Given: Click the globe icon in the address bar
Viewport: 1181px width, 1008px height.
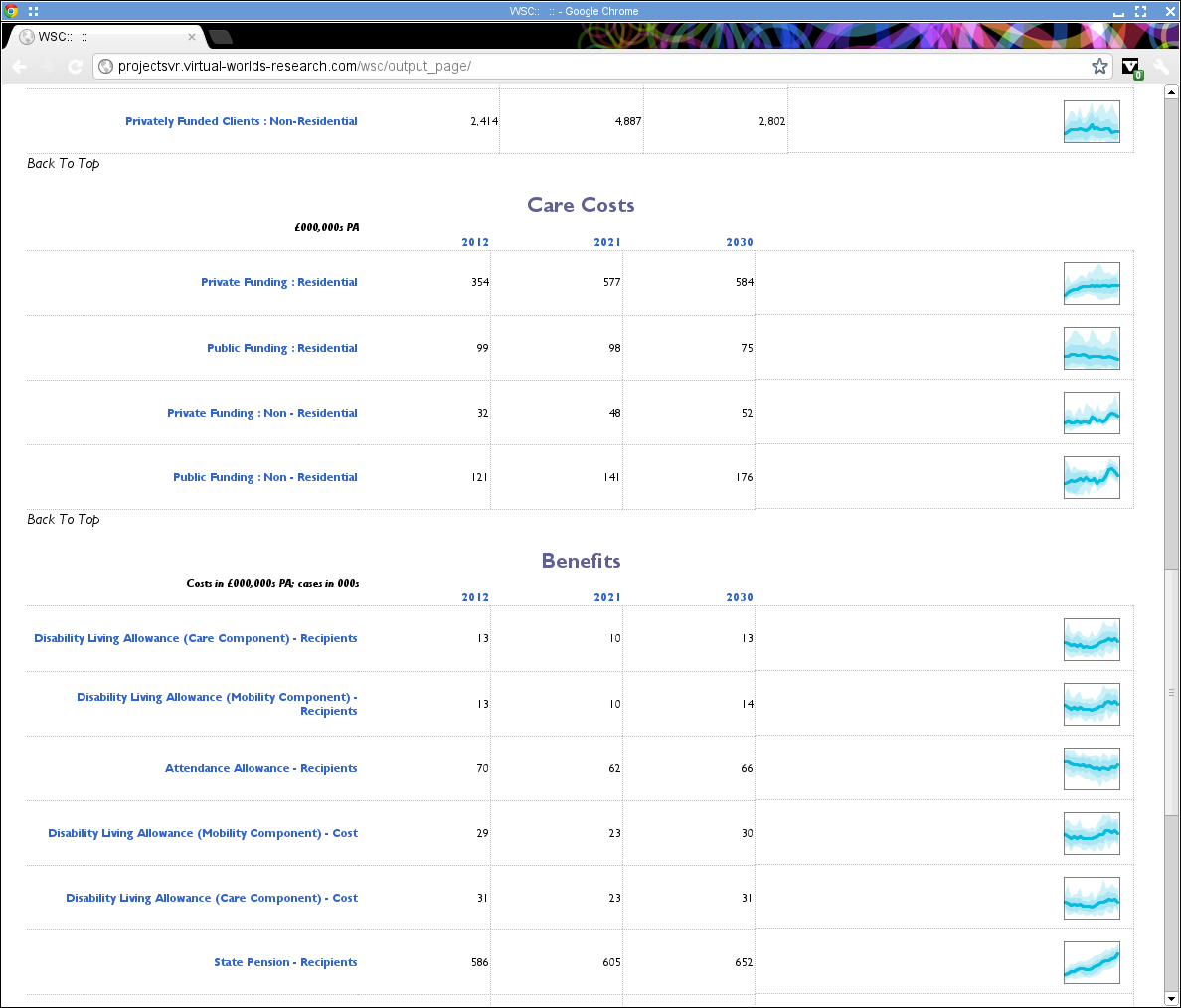Looking at the screenshot, I should pos(106,66).
